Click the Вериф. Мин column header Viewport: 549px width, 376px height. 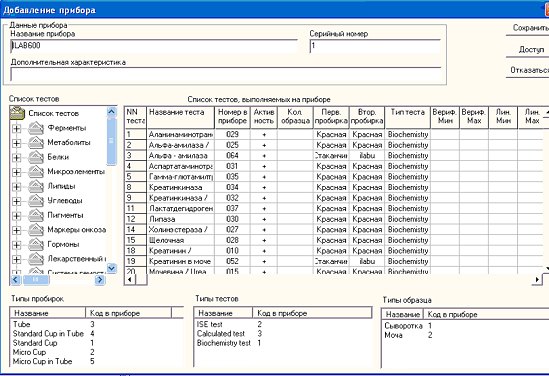click(x=445, y=117)
